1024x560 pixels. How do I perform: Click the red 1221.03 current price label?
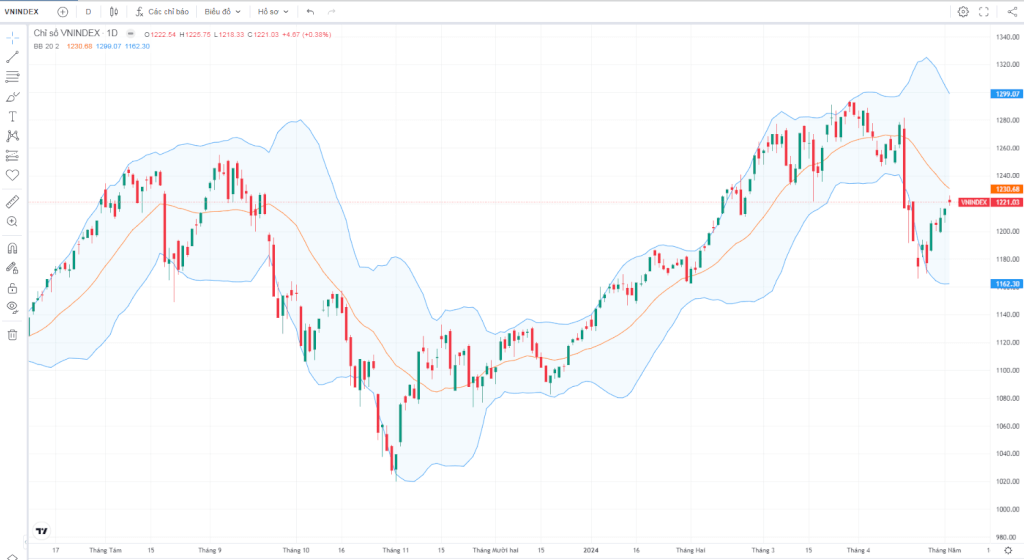(1006, 202)
